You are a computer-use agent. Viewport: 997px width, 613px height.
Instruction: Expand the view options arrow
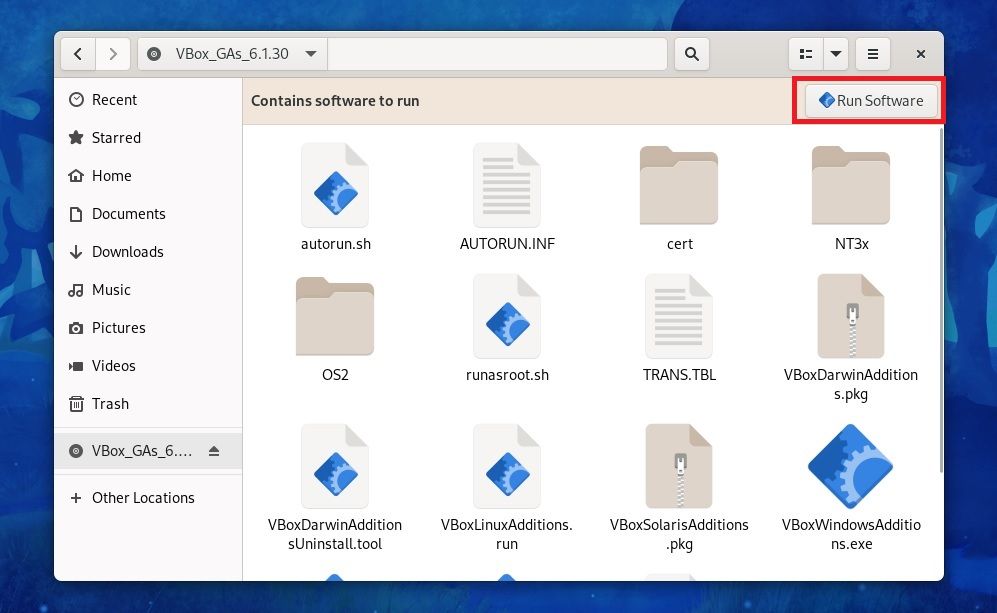coord(836,54)
